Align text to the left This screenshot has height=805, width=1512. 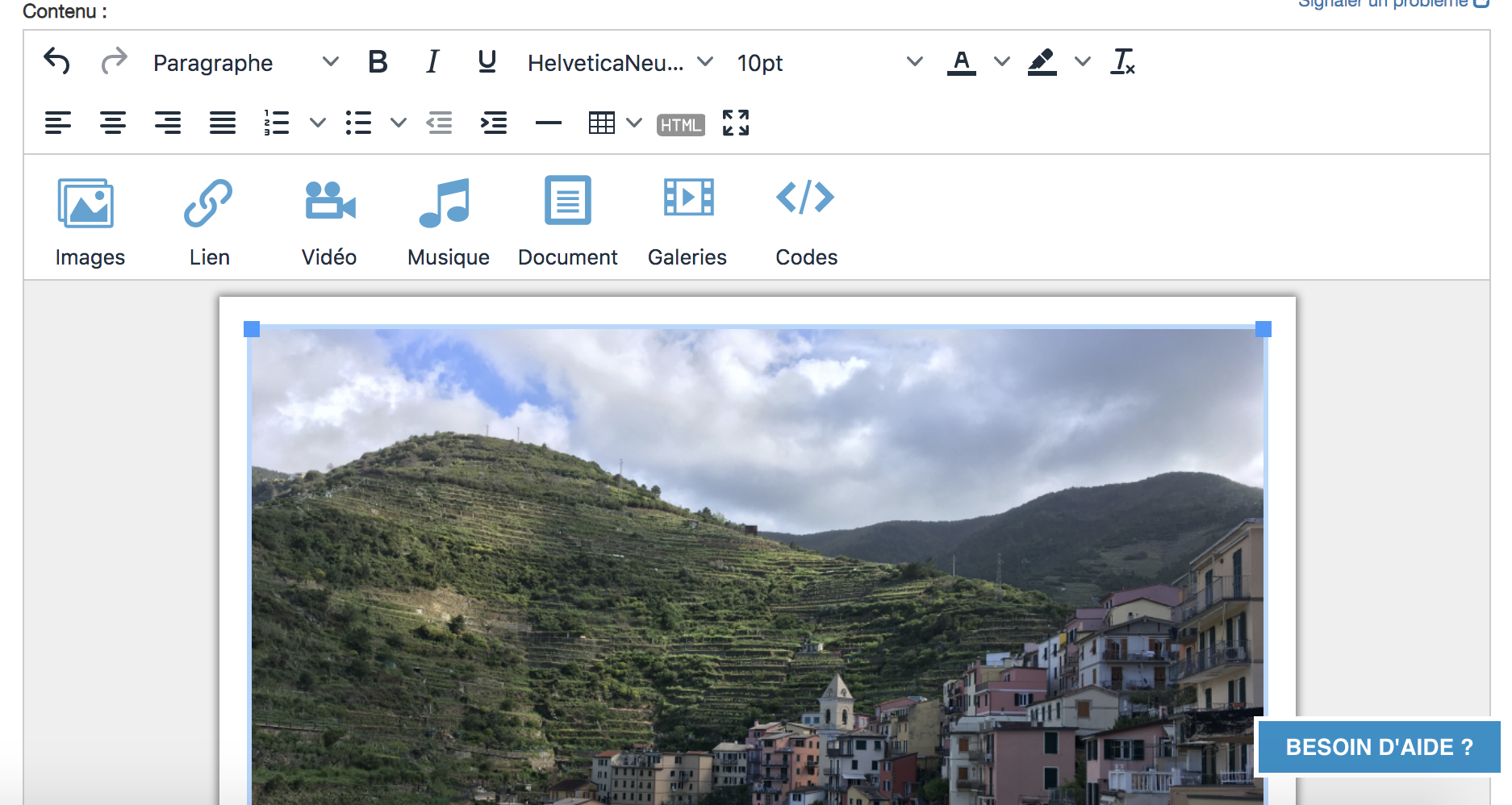(58, 123)
